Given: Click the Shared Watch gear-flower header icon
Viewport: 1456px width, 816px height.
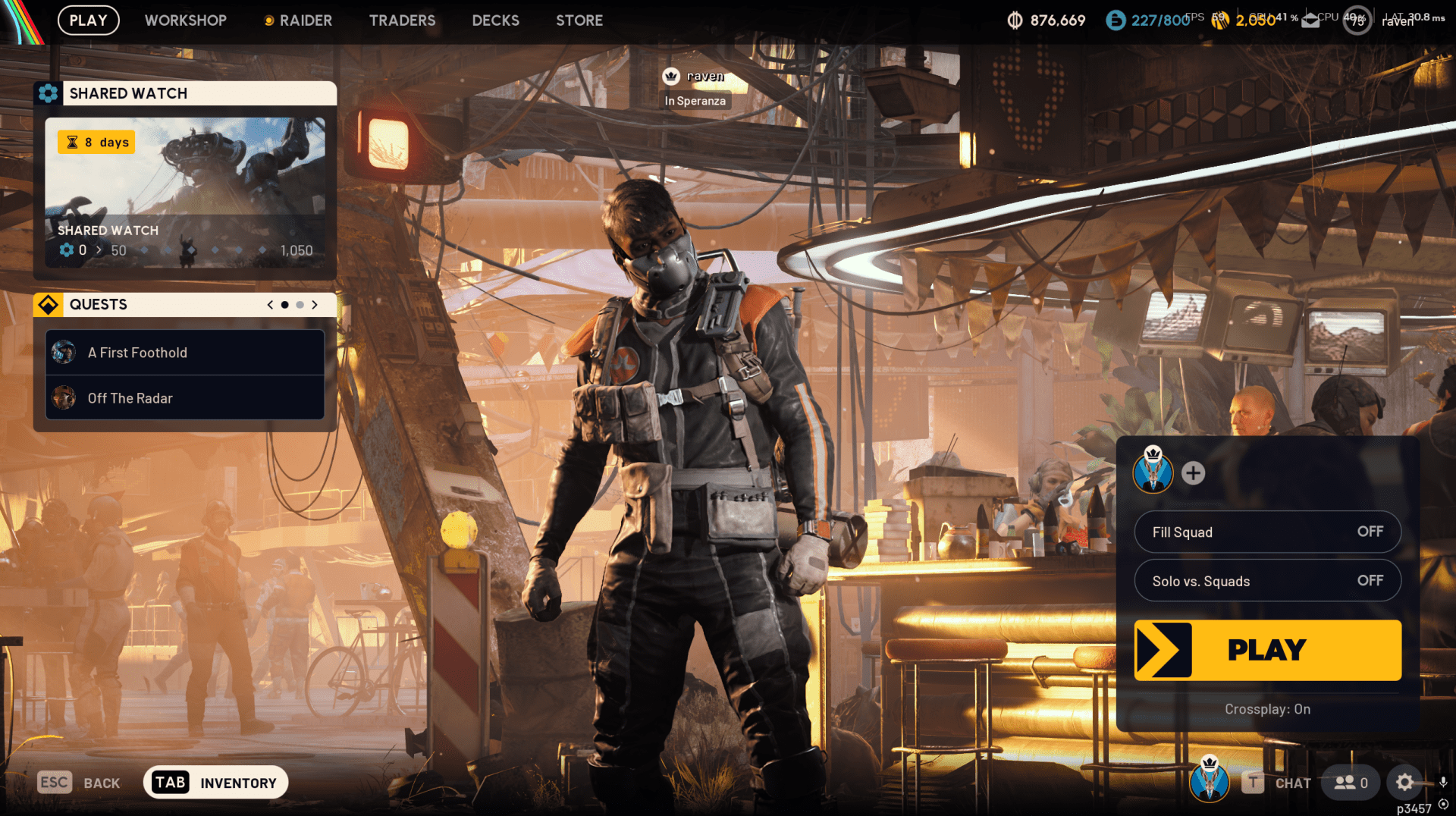Looking at the screenshot, I should [x=49, y=93].
